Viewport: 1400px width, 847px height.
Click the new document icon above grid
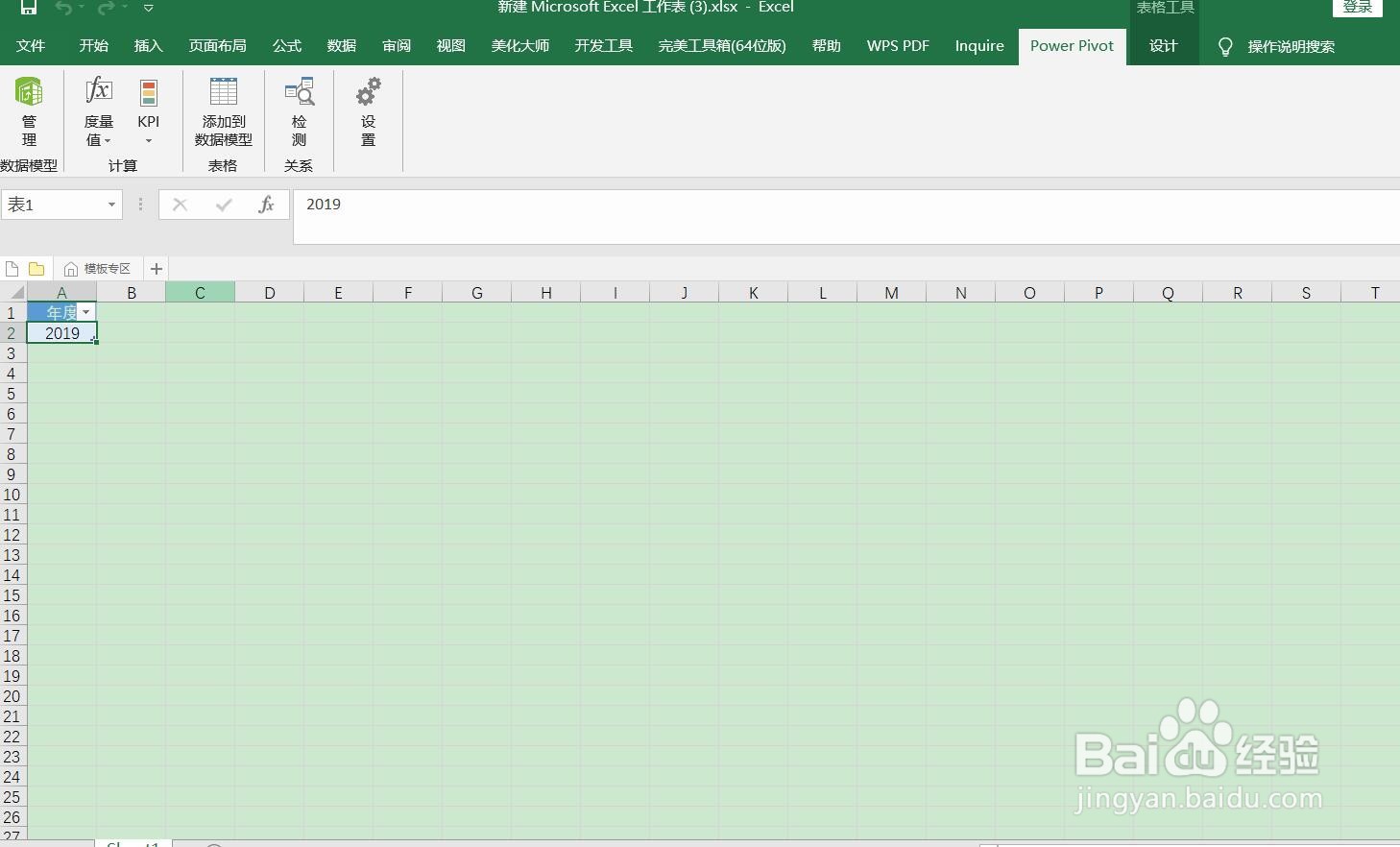pos(12,269)
